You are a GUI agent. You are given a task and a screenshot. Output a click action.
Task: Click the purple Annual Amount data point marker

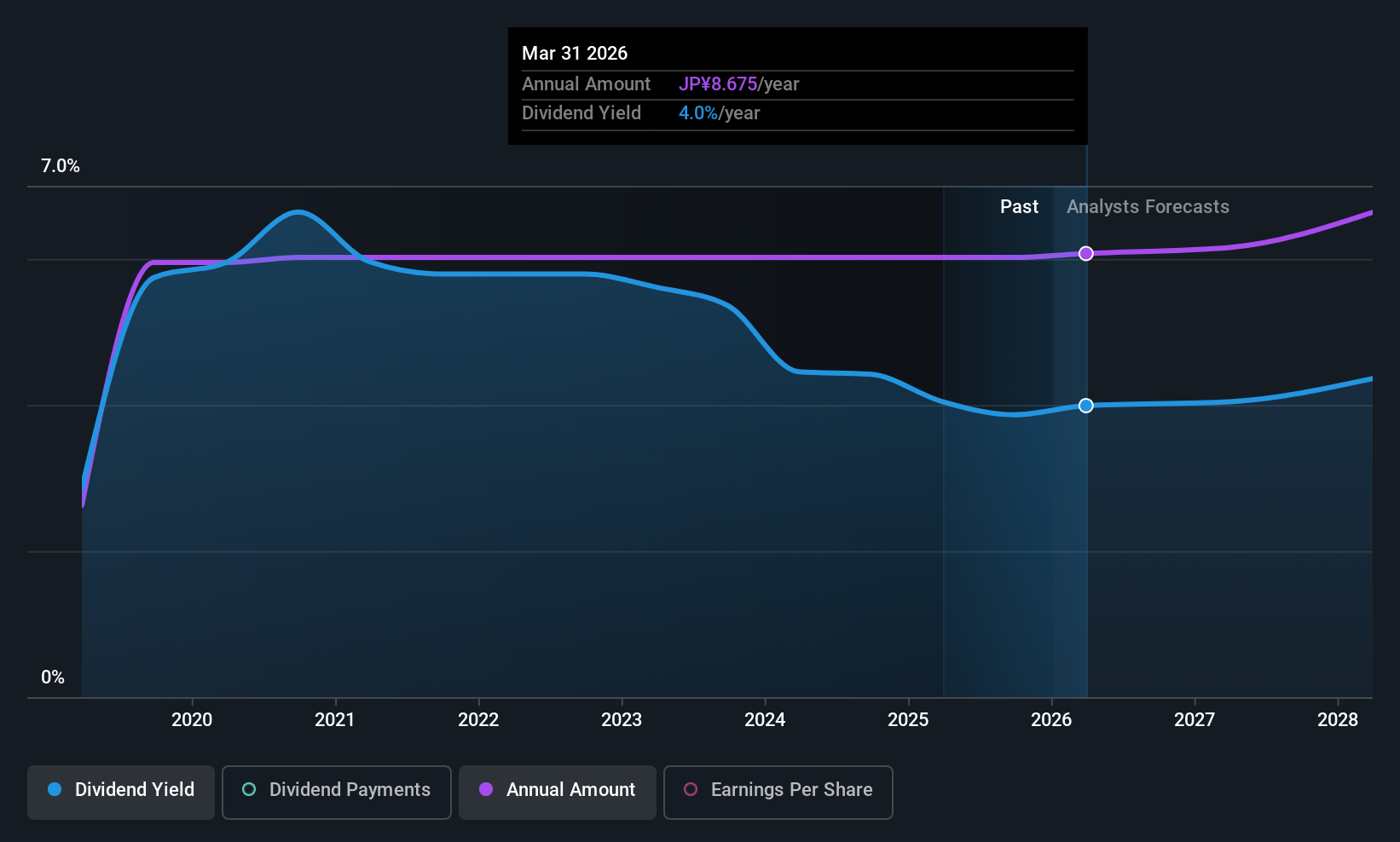[x=1085, y=253]
